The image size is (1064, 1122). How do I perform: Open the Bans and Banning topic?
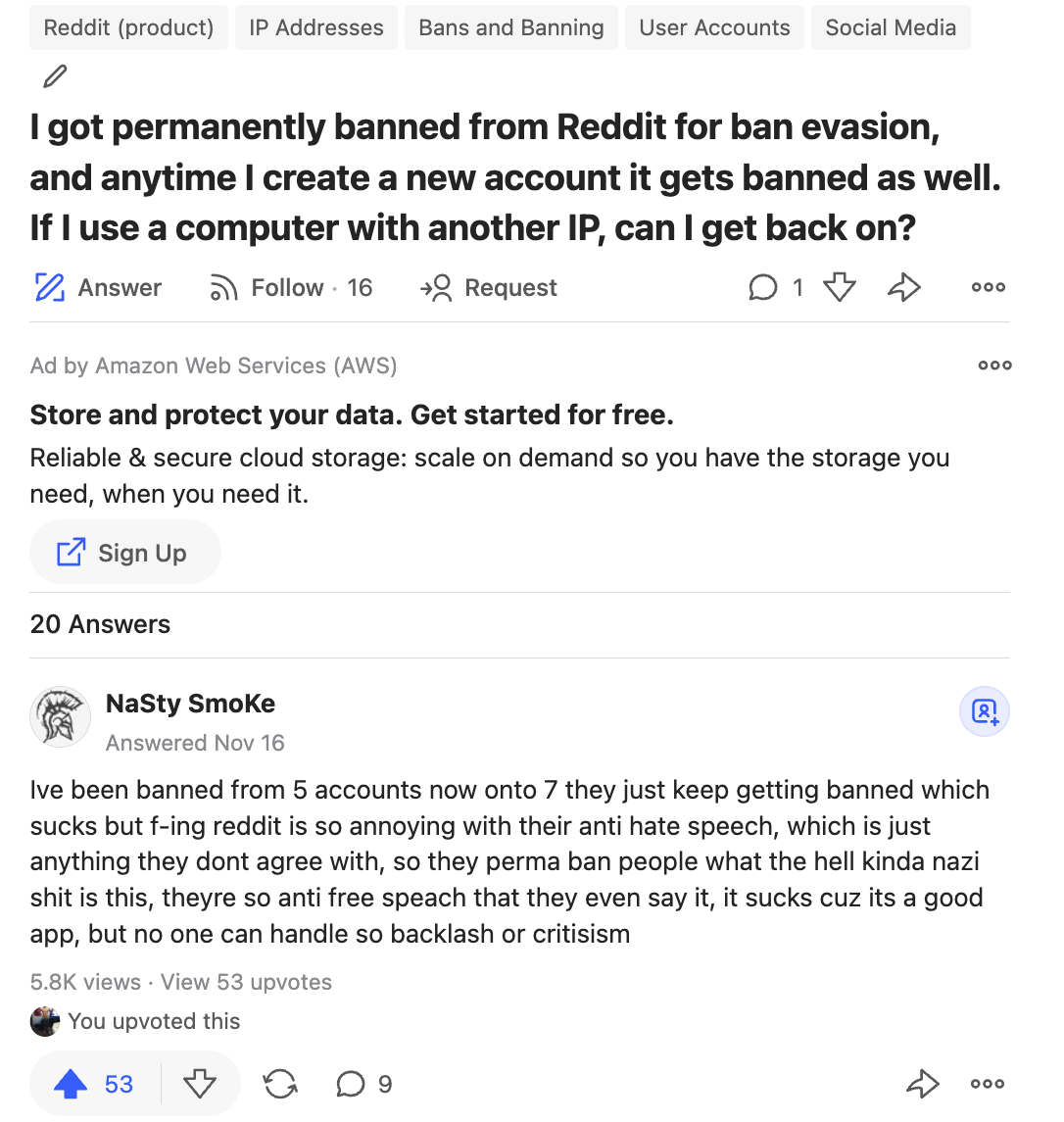[x=510, y=27]
